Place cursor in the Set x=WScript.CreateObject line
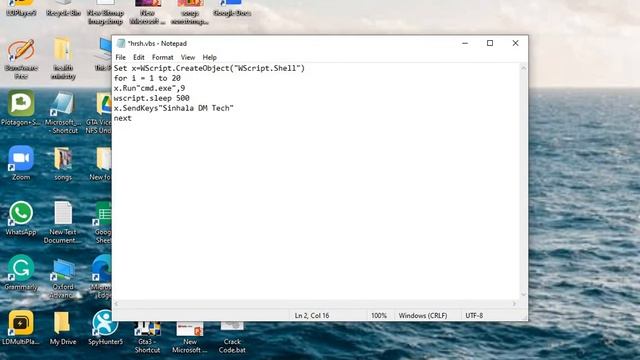 tap(209, 68)
